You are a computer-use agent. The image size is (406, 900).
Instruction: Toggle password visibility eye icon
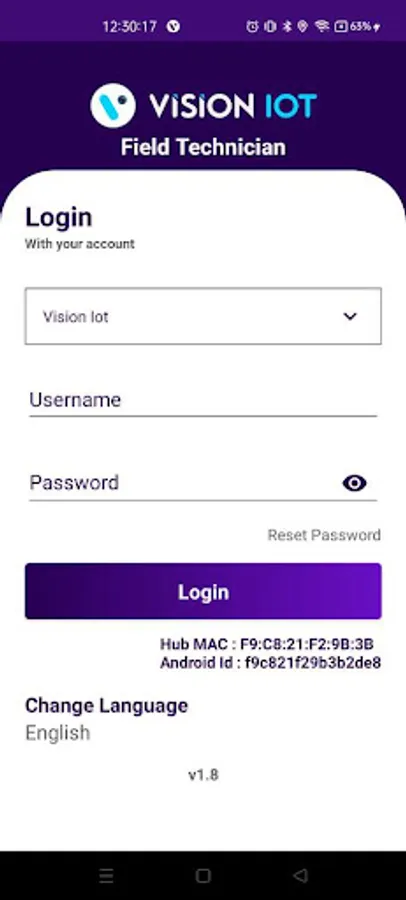pyautogui.click(x=354, y=483)
